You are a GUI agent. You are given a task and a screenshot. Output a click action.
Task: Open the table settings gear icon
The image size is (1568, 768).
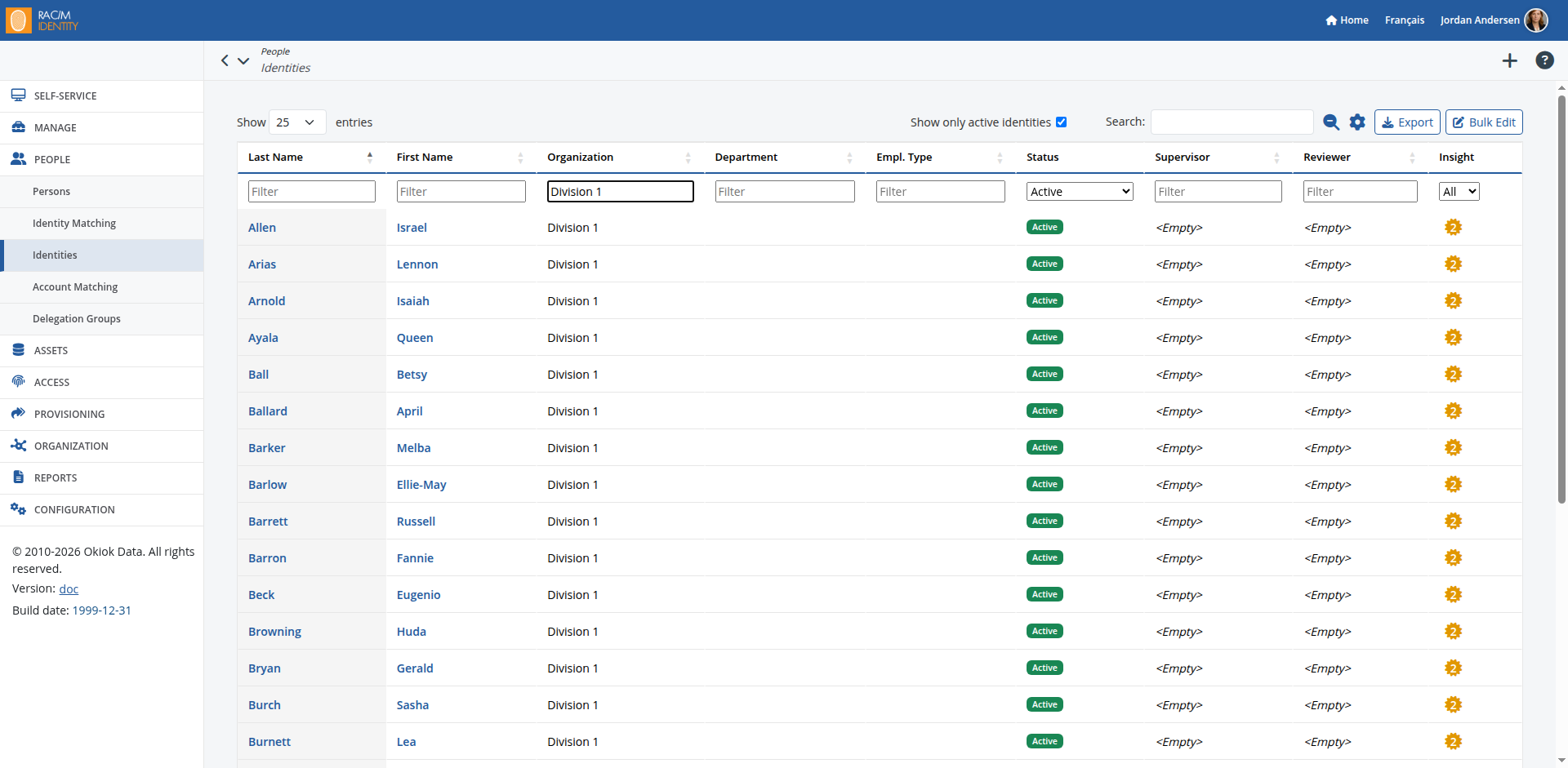1357,122
